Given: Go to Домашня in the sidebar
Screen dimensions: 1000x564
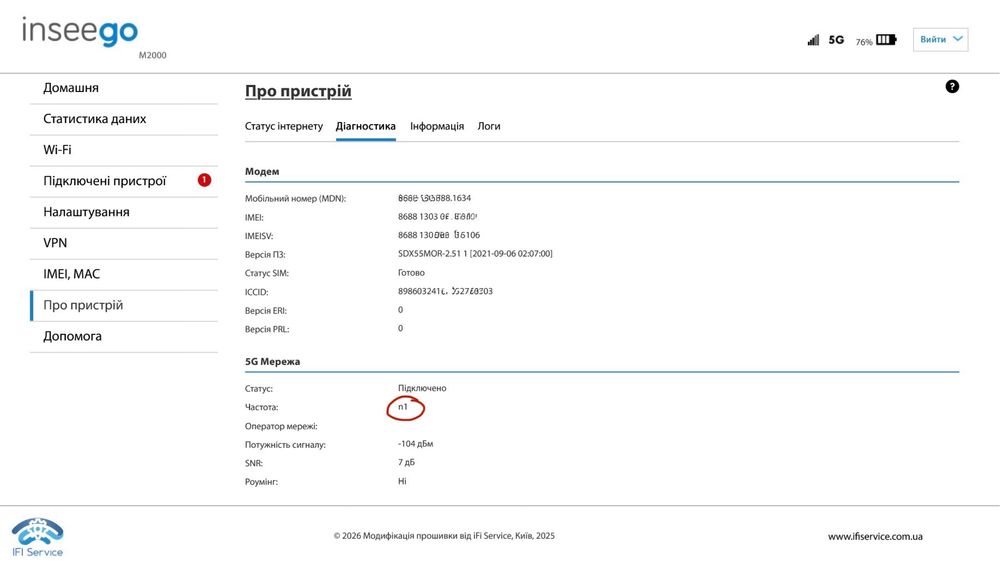Looking at the screenshot, I should coord(124,88).
